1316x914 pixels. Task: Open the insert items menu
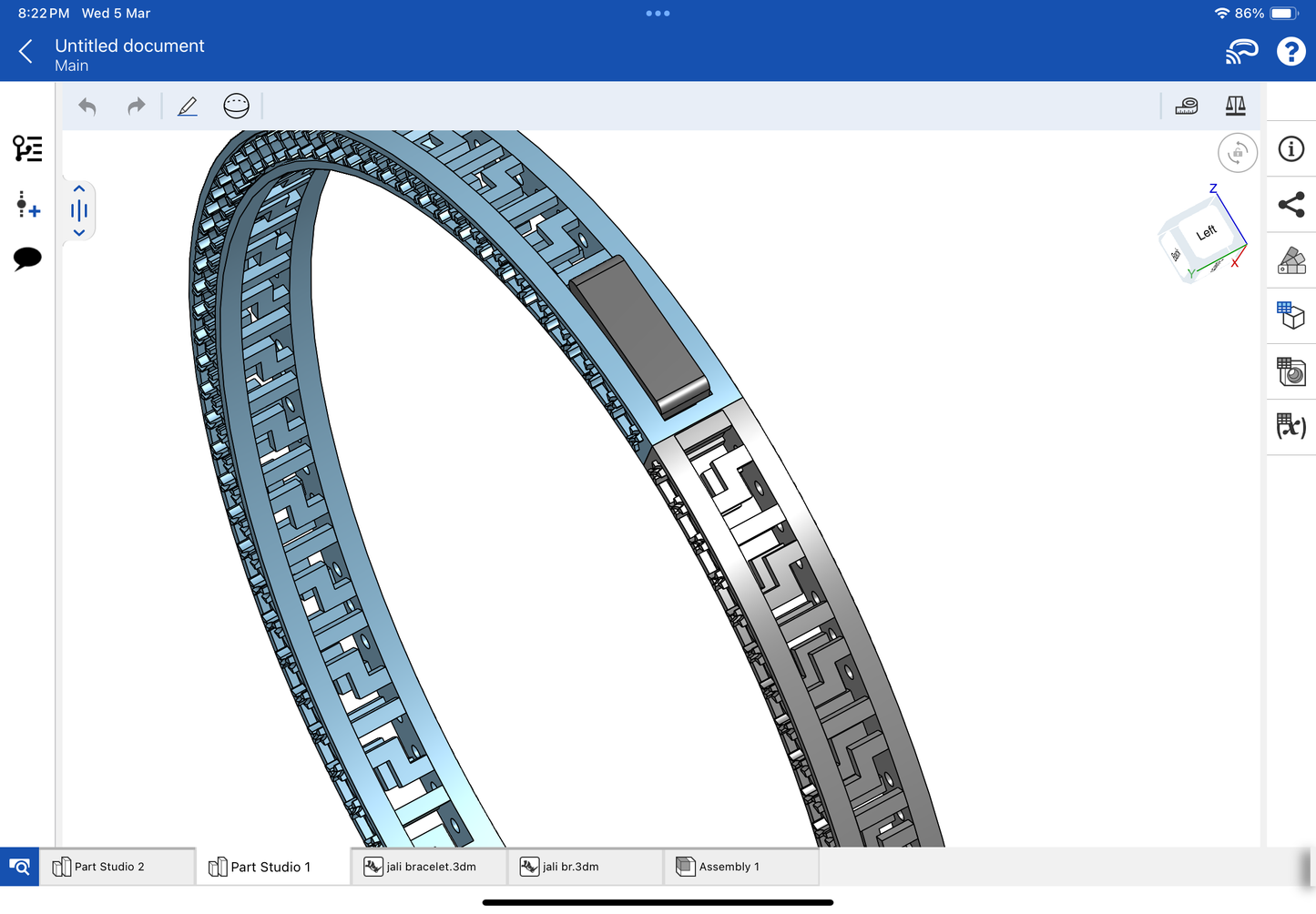27,205
